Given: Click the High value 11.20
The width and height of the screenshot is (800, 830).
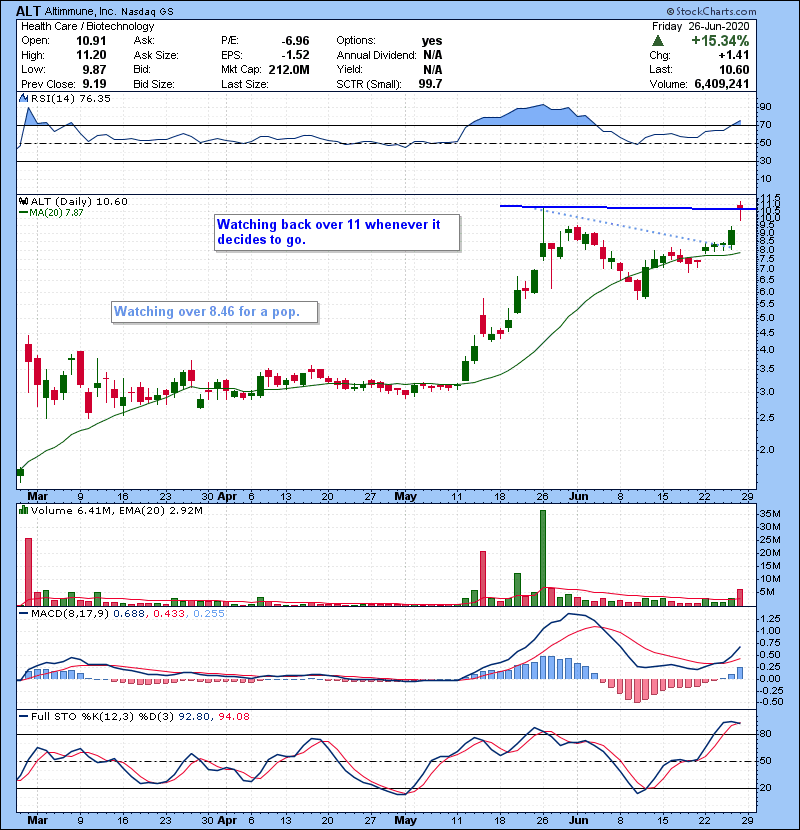Looking at the screenshot, I should click(91, 55).
